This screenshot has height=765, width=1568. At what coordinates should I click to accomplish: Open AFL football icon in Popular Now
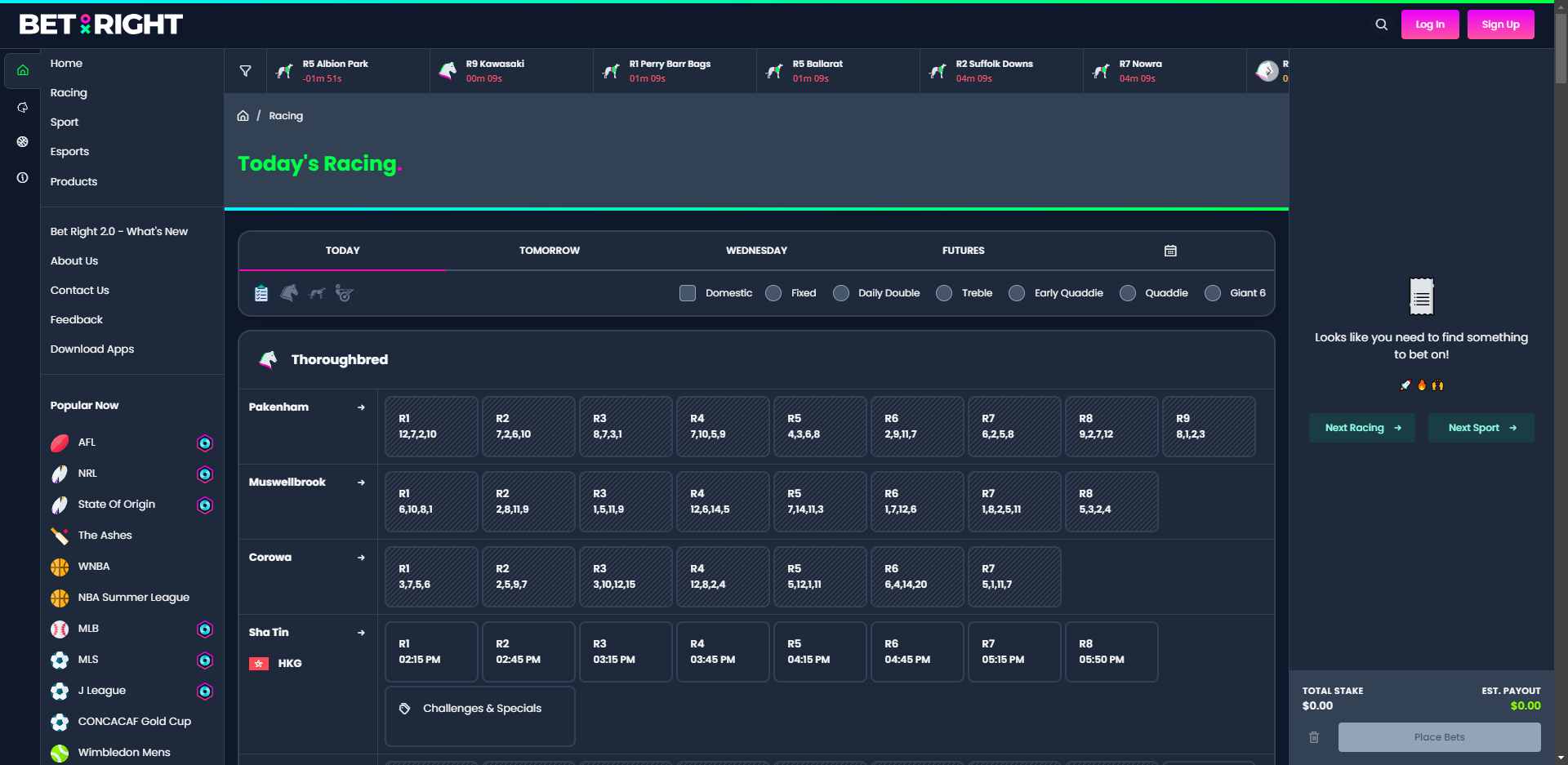pyautogui.click(x=60, y=443)
